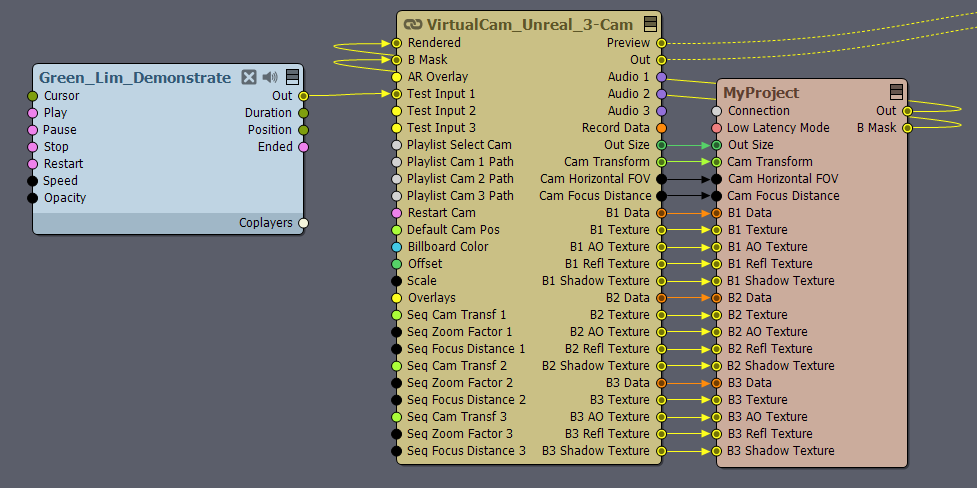Click the Test Input 2 pin
This screenshot has height=488, width=977.
[x=396, y=111]
